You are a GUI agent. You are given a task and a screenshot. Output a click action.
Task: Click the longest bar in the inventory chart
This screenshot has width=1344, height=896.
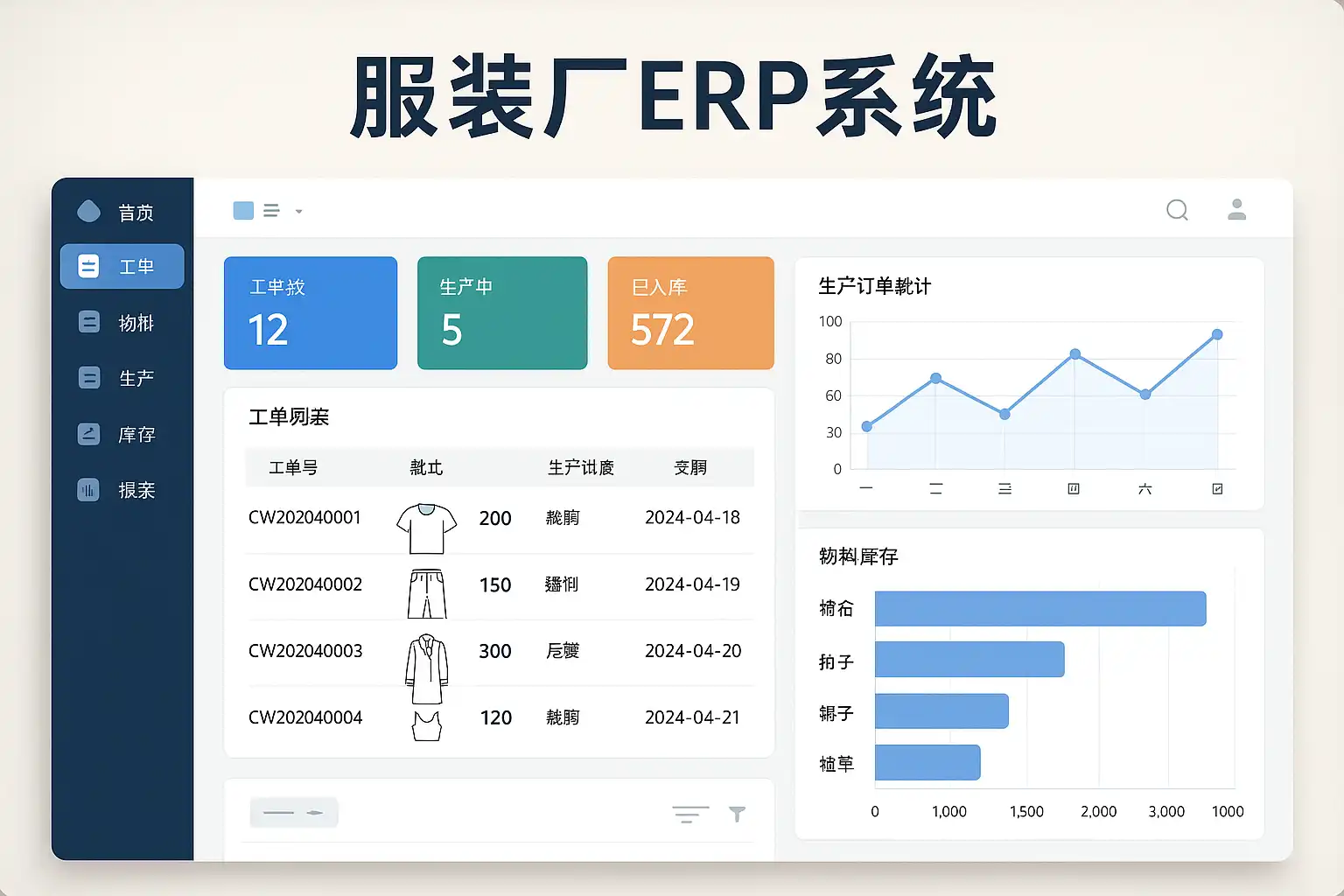click(x=1040, y=609)
